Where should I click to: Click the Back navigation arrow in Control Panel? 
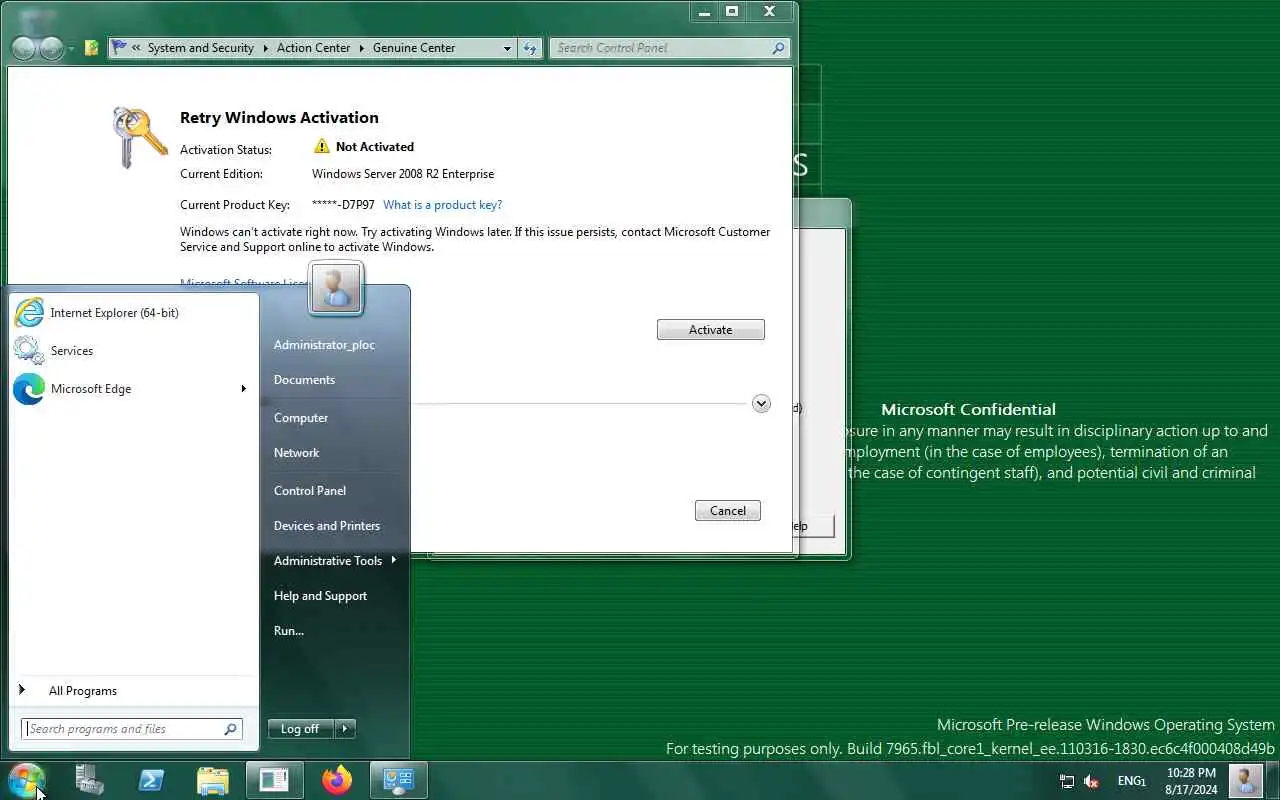click(24, 48)
